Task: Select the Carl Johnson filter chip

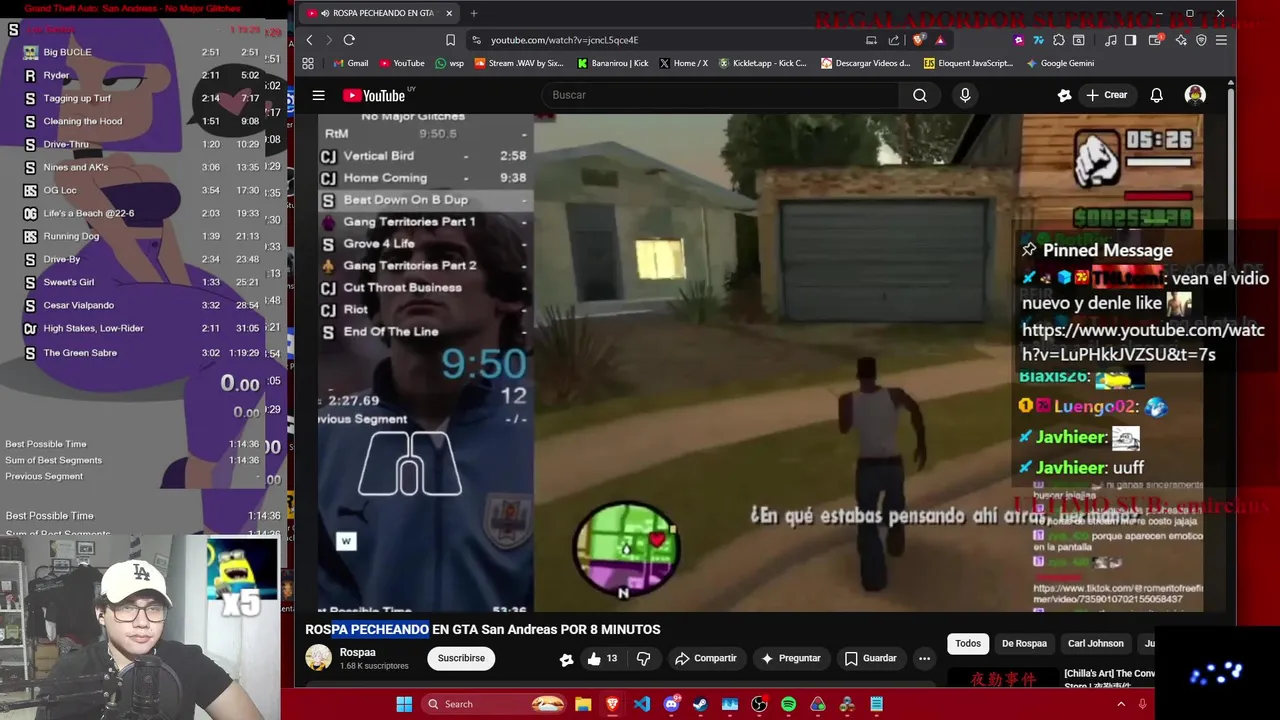Action: pyautogui.click(x=1095, y=643)
